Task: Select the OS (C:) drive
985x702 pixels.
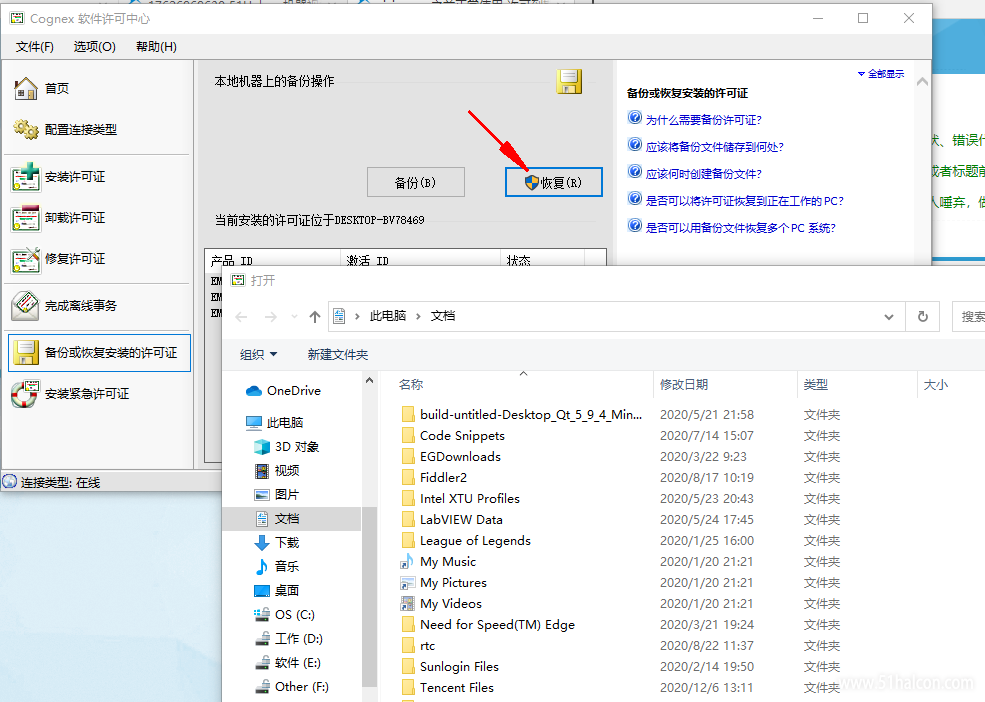Action: 284,615
